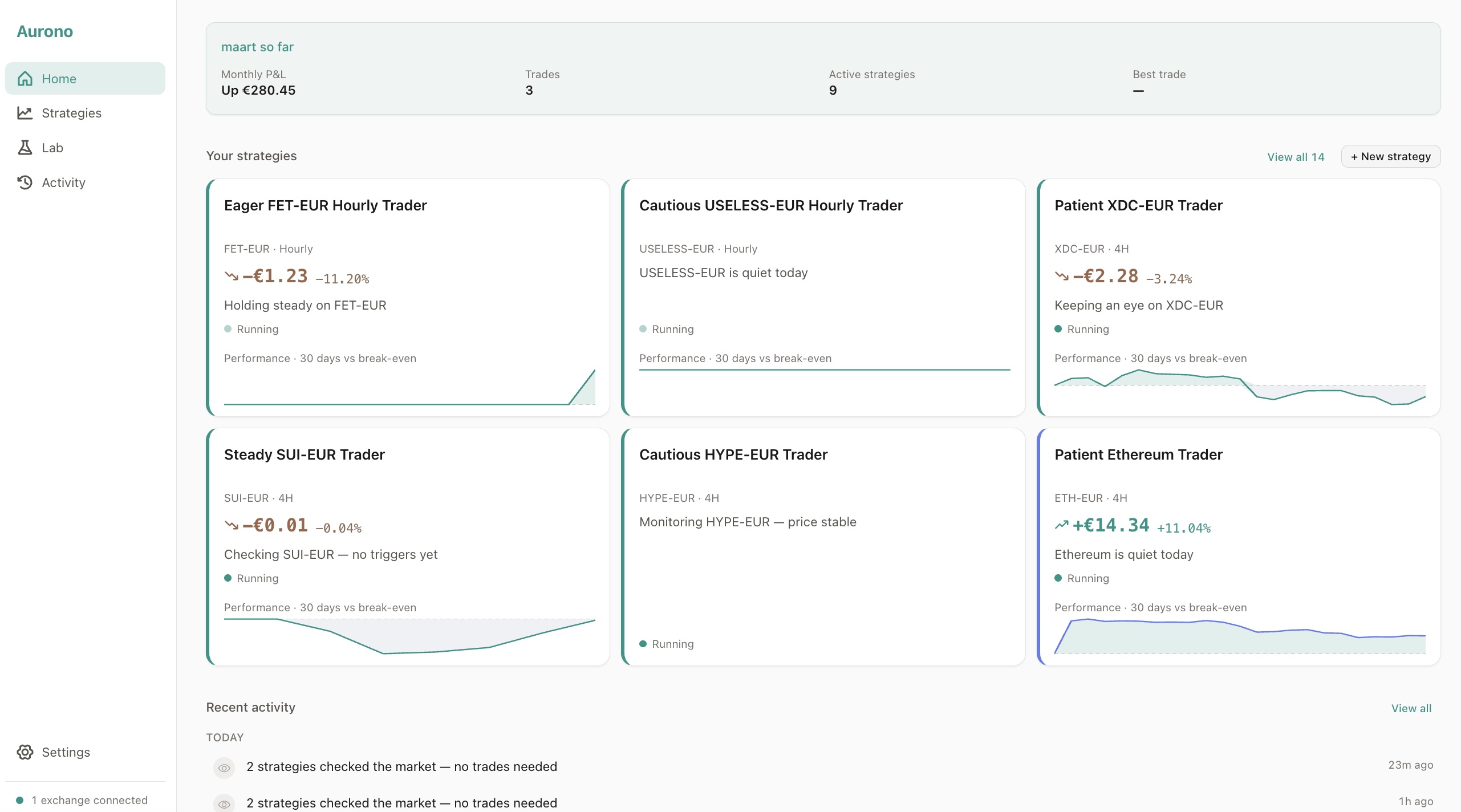The image size is (1461, 812).
Task: Click the Aurono logo
Action: 44,31
